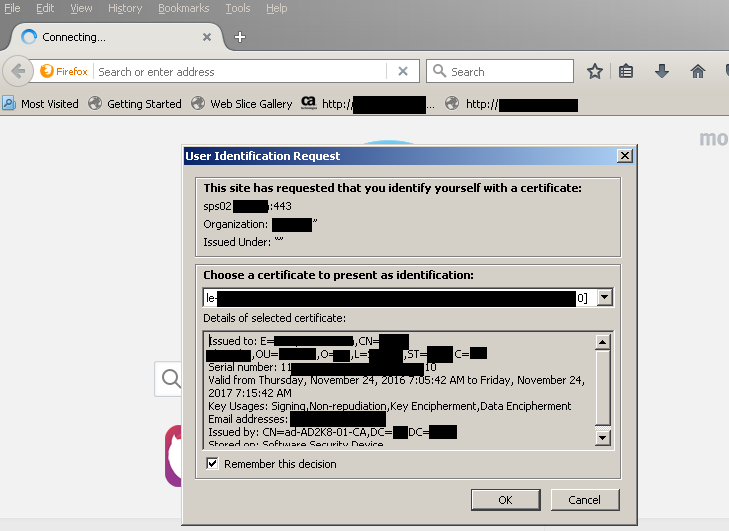This screenshot has width=729, height=531.
Task: Cancel the certificate identification request
Action: 584,500
